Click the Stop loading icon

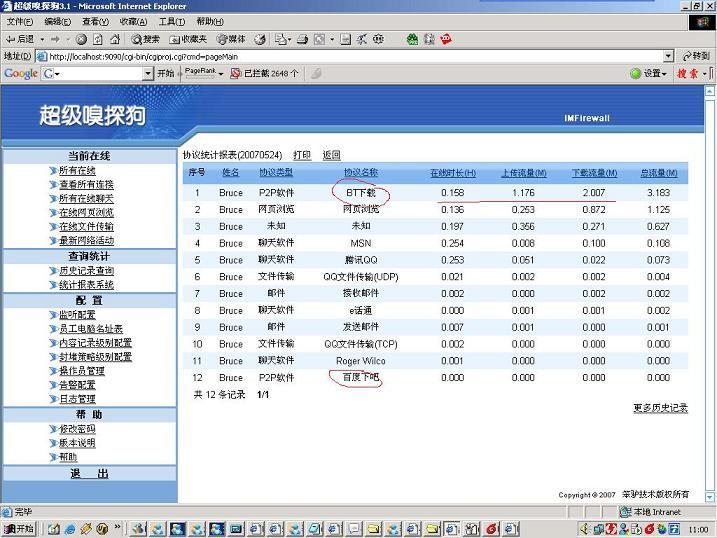(x=82, y=39)
